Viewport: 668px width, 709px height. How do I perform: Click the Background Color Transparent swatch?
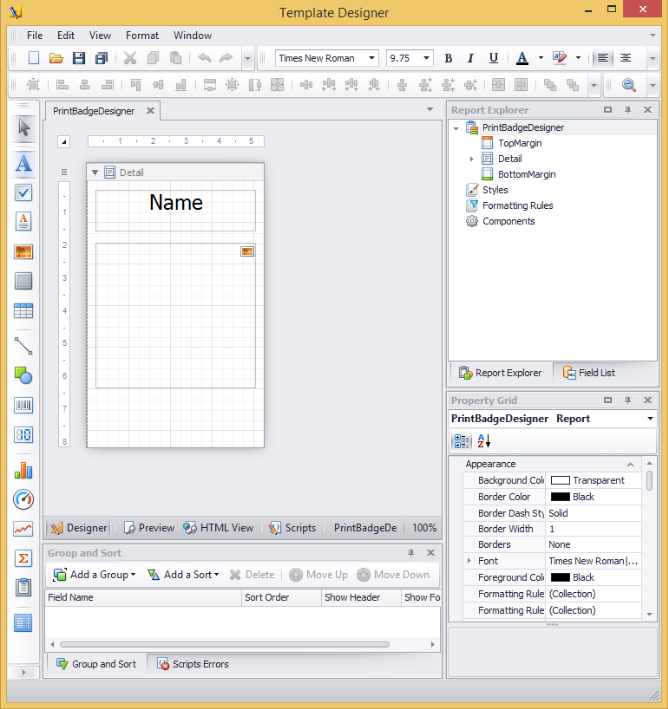point(560,480)
